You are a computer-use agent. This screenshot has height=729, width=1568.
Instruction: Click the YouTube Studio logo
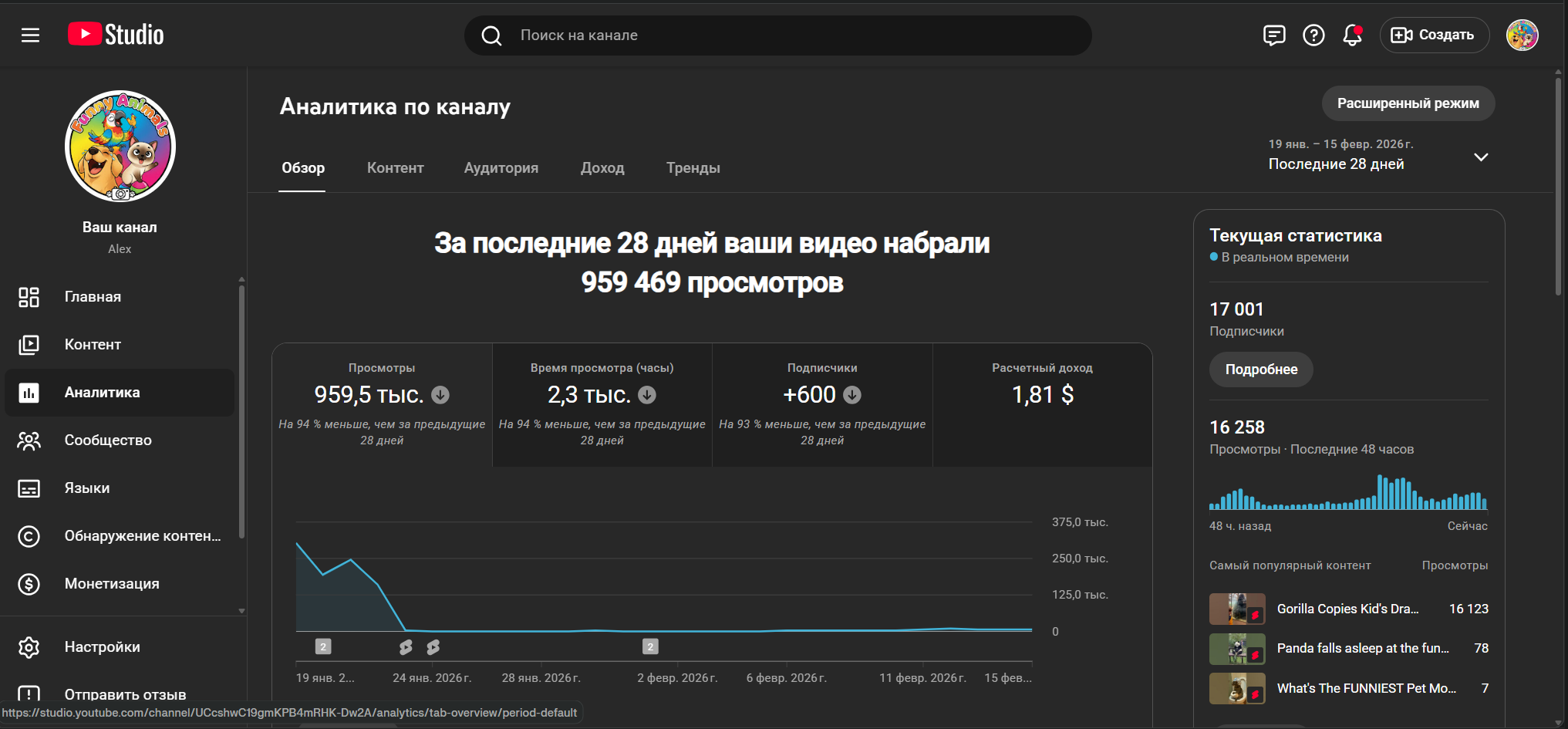pos(116,35)
